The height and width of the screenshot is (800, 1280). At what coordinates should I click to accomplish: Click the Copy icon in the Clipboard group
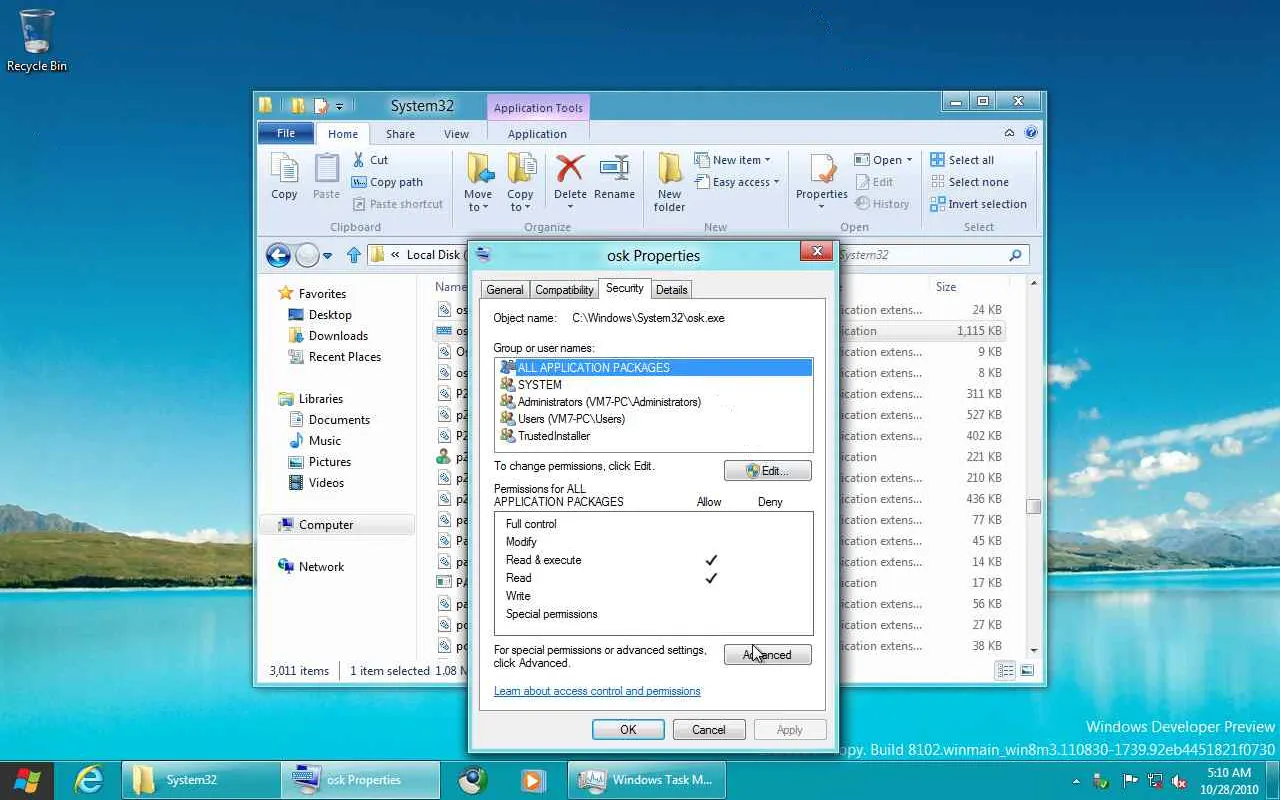click(284, 169)
